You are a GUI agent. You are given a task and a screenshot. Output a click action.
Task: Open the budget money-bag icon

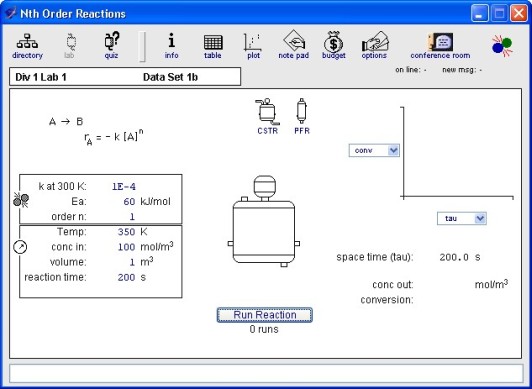(334, 45)
